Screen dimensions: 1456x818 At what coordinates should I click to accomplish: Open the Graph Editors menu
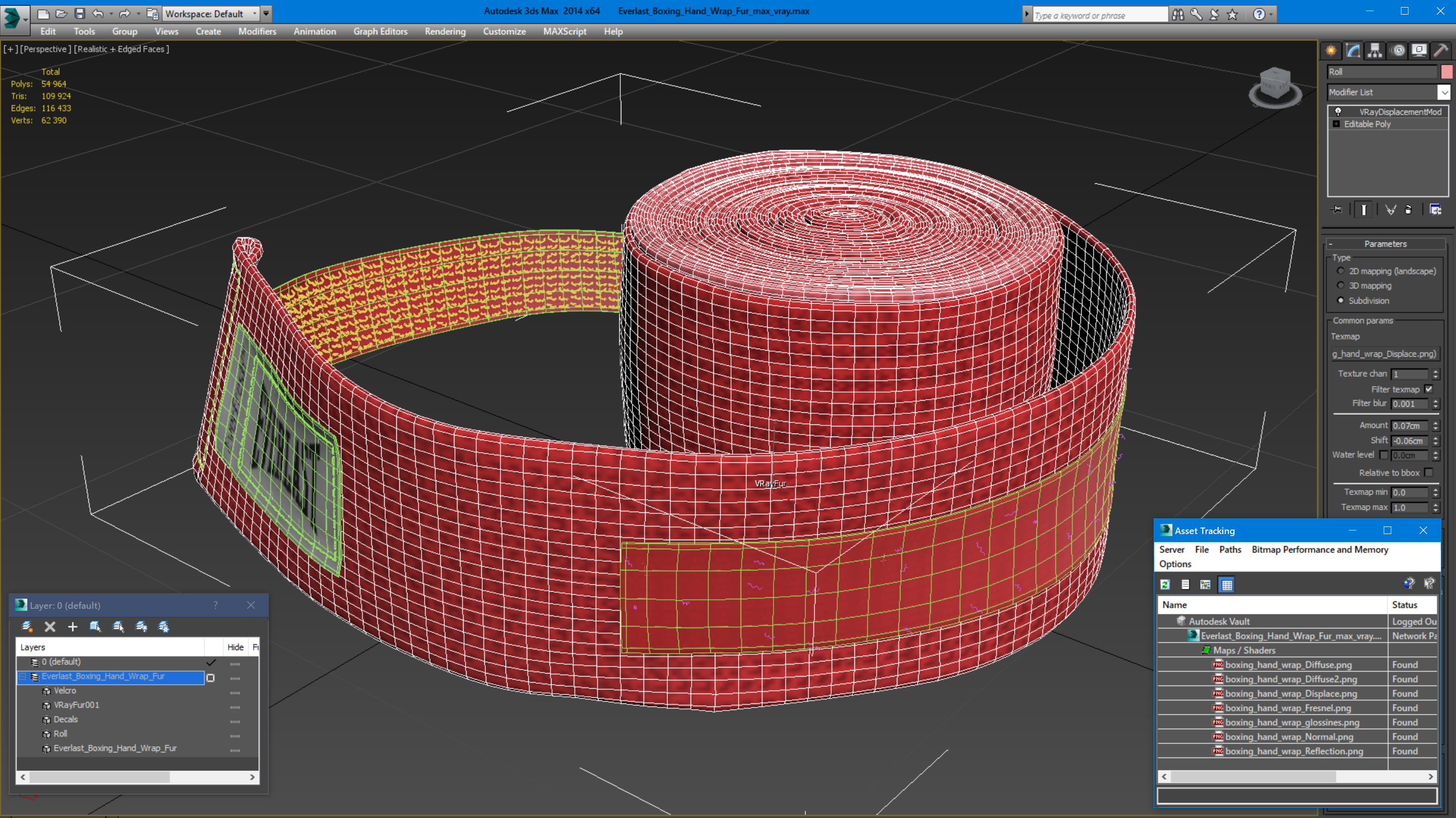pyautogui.click(x=380, y=32)
